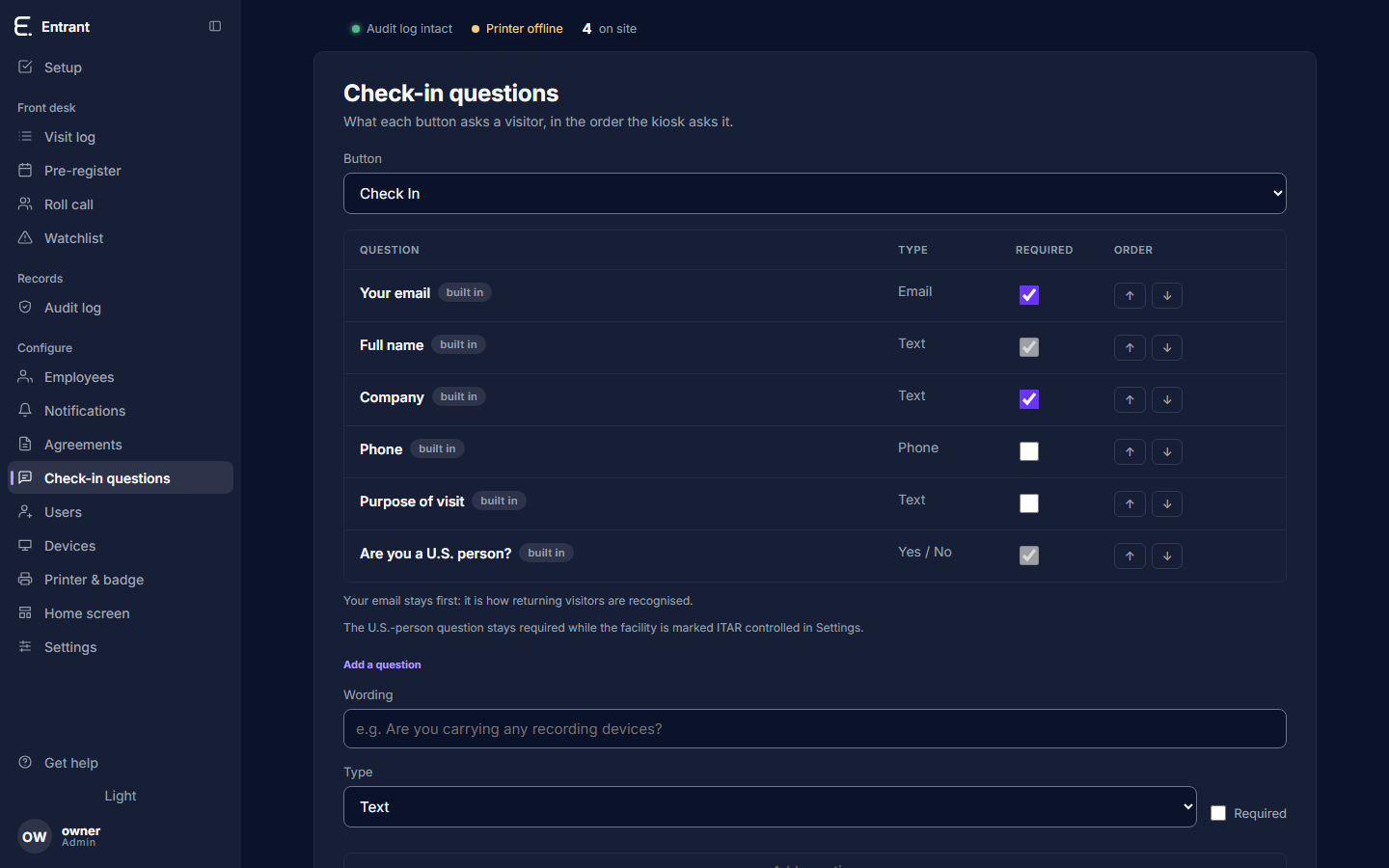Open Audit log from sidebar
1389x868 pixels.
click(121, 308)
